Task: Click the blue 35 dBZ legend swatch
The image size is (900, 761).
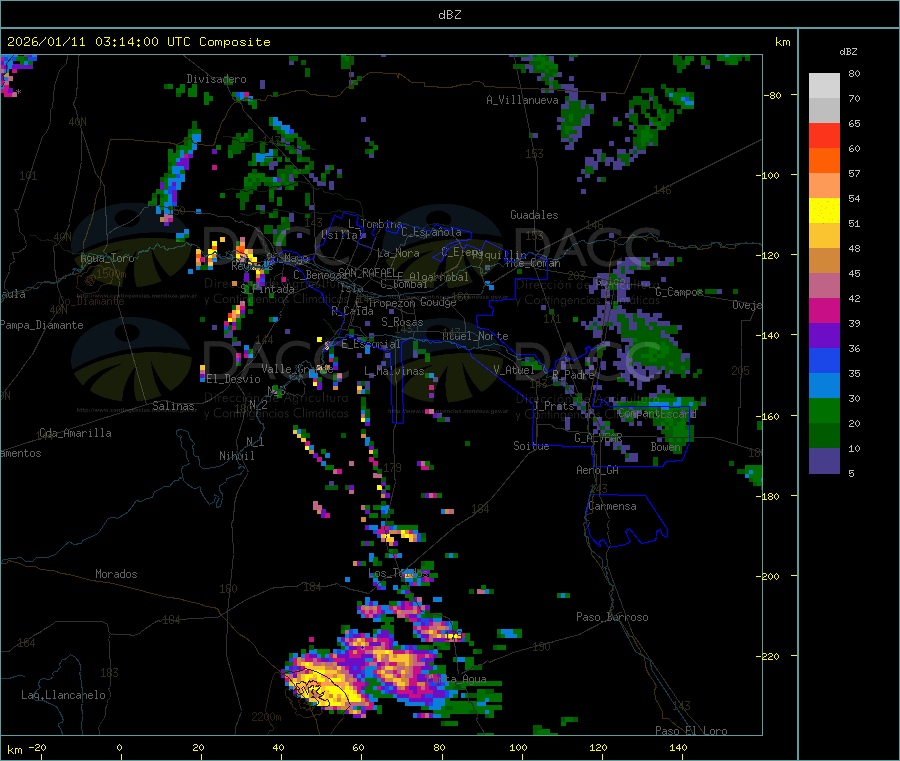Action: coord(824,360)
